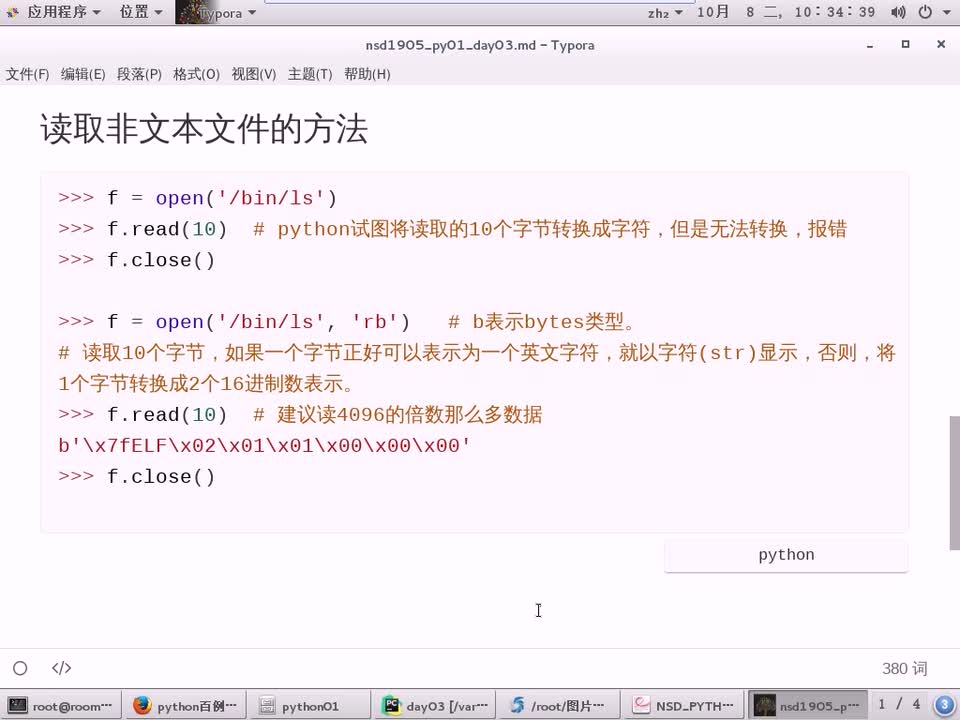Click the comment 建议读4096的倍数那么多数据
Image resolution: width=960 pixels, height=720 pixels.
(398, 415)
